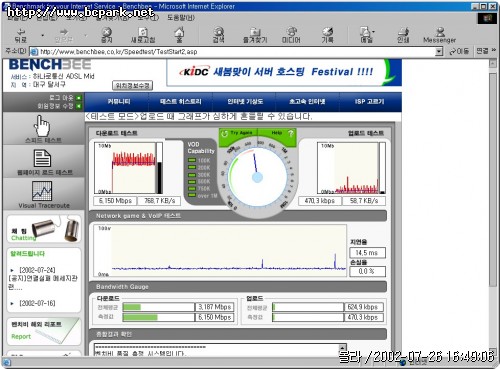Click the 위치정보수정 button
Image resolution: width=500 pixels, height=369 pixels.
[x=132, y=86]
